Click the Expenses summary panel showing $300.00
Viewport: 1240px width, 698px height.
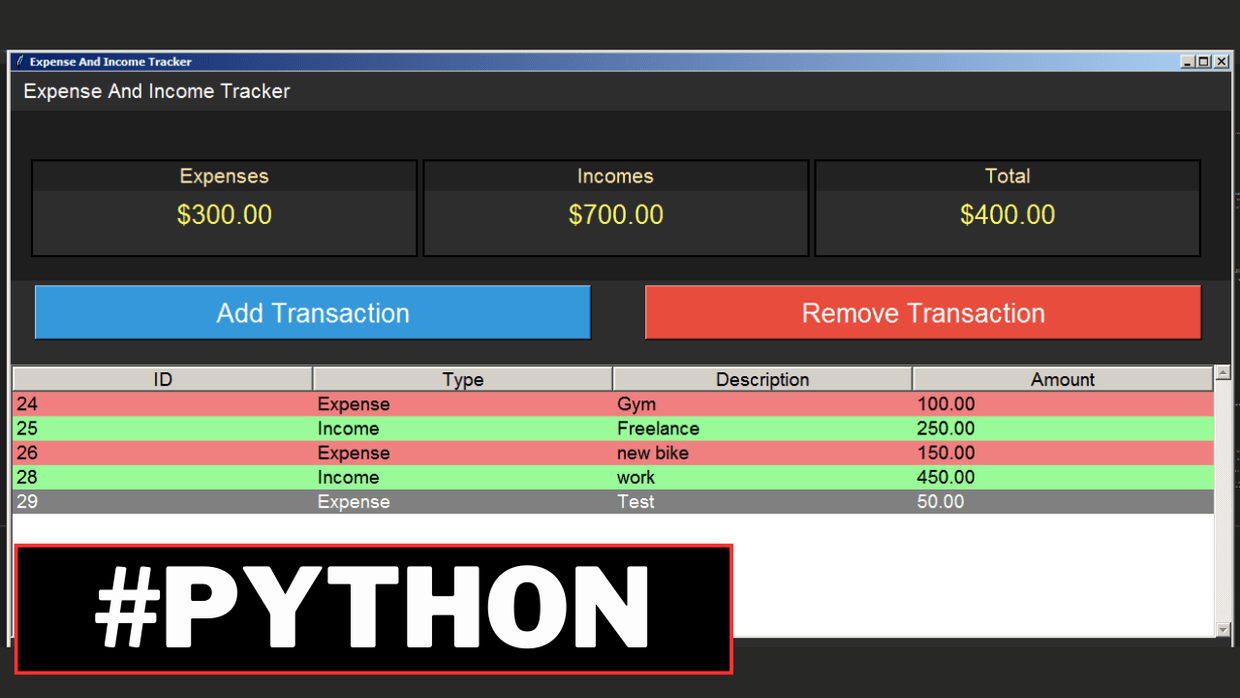point(224,207)
